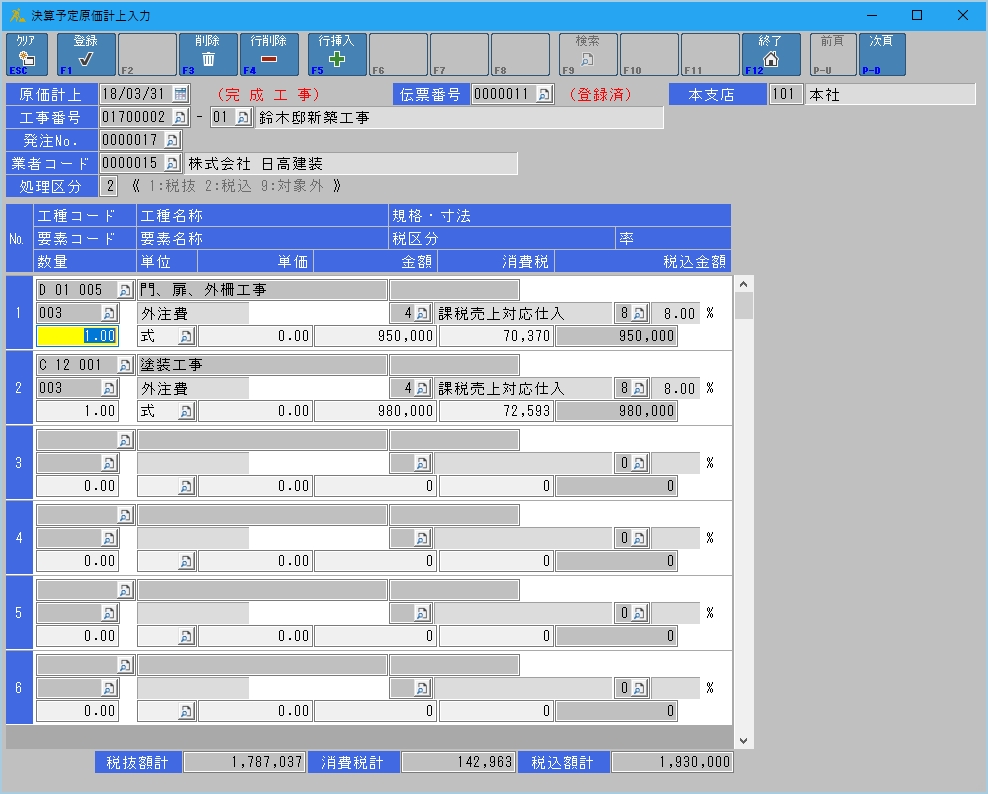988x794 pixels.
Task: Open lookup for 発注No. 0000017
Action: click(x=171, y=141)
